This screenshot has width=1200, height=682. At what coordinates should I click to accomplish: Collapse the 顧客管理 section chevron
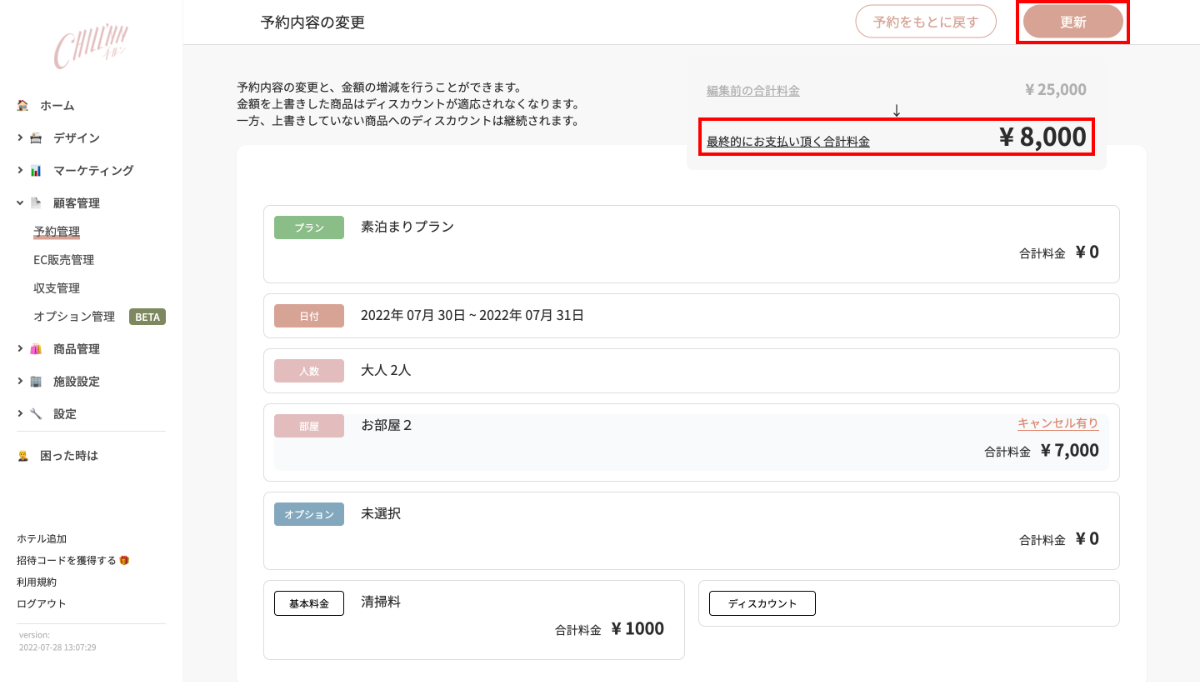[x=20, y=203]
